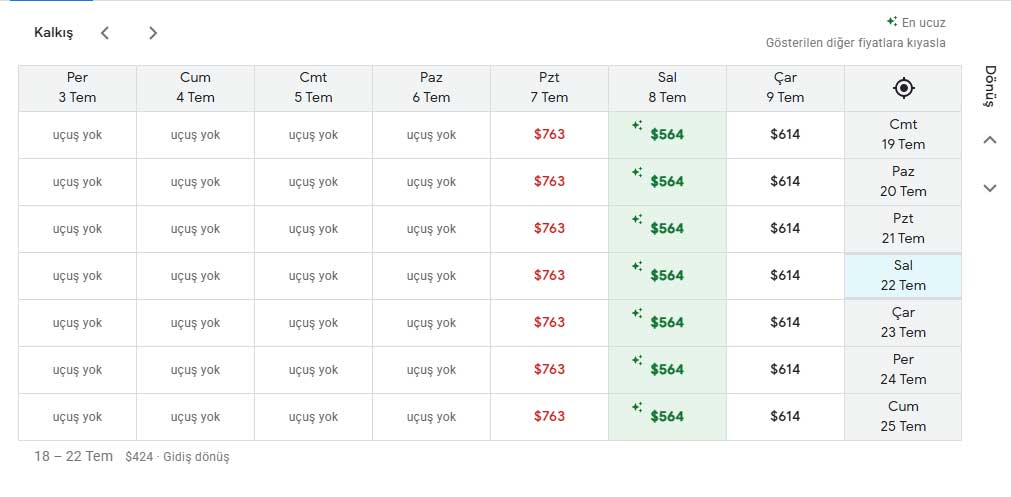1011x497 pixels.
Task: Show later return dates with down chevron
Action: point(990,188)
